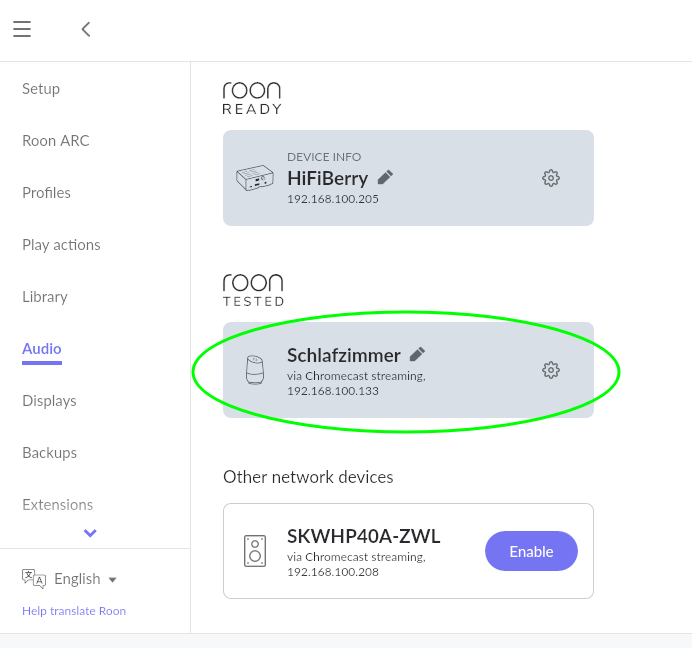The width and height of the screenshot is (692, 648).
Task: Open the Library settings section
Action: [45, 297]
